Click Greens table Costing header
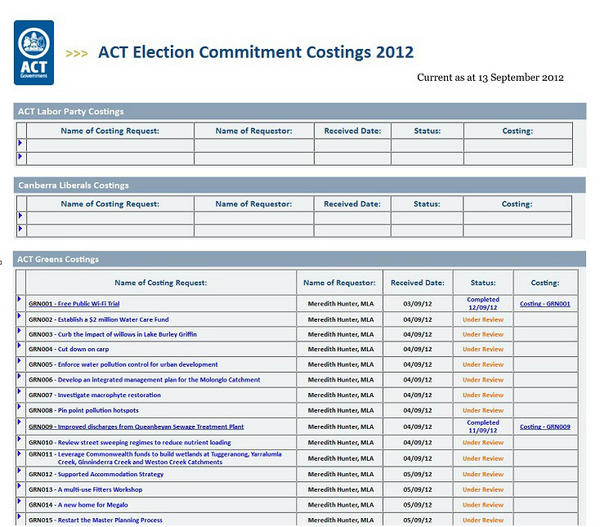The width and height of the screenshot is (600, 527). (x=545, y=283)
